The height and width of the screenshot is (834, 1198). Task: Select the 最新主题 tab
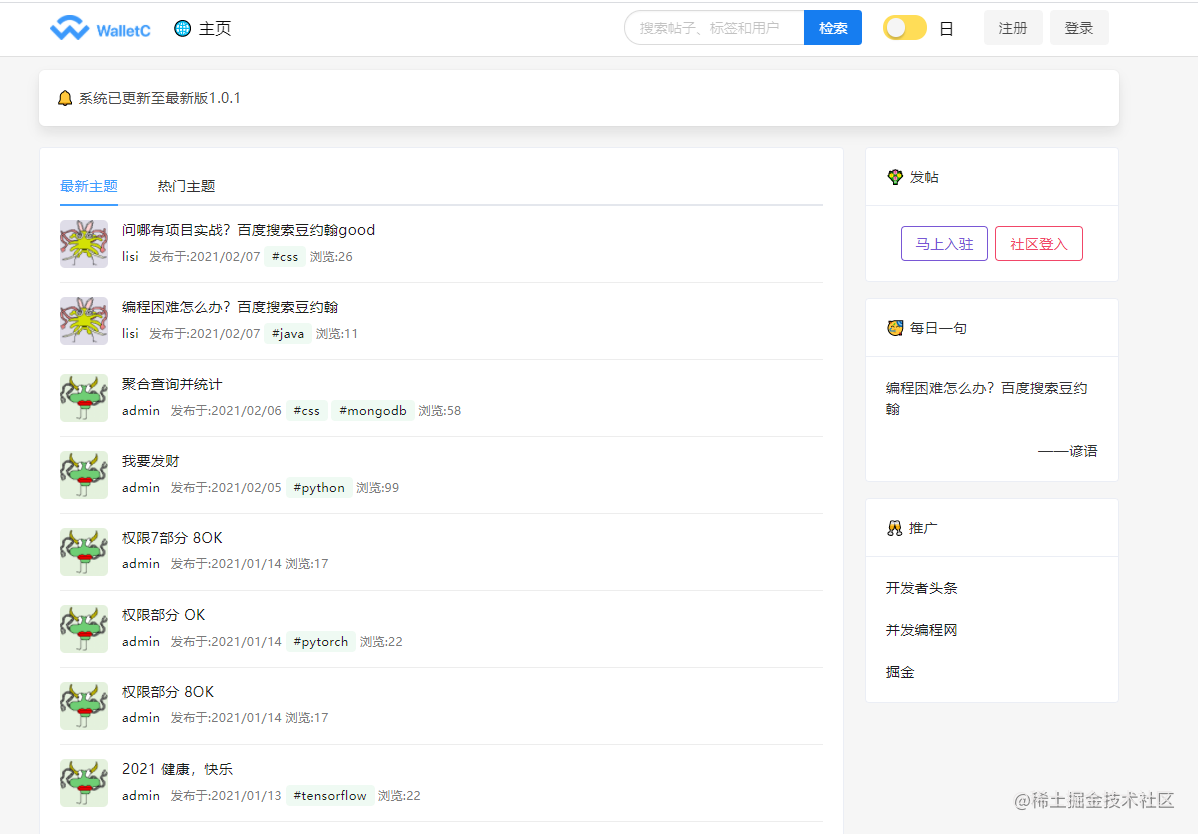tap(89, 186)
